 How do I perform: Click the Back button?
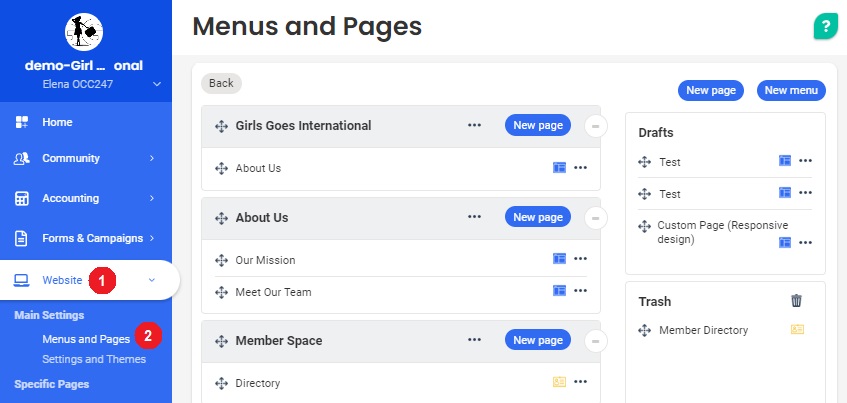pos(221,83)
